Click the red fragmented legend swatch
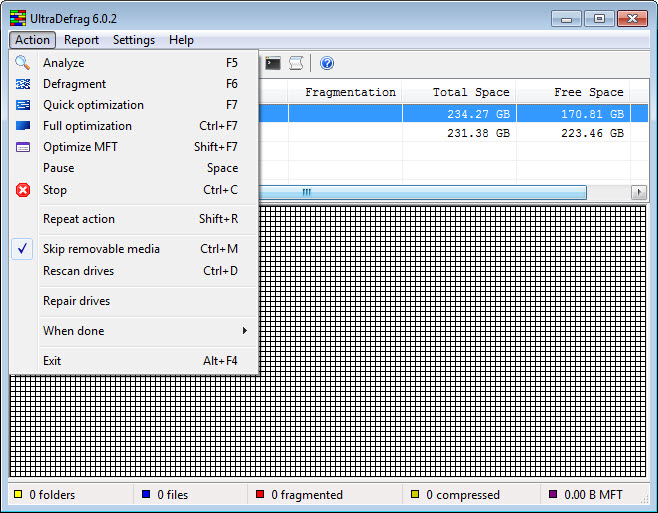658x513 pixels. click(260, 494)
